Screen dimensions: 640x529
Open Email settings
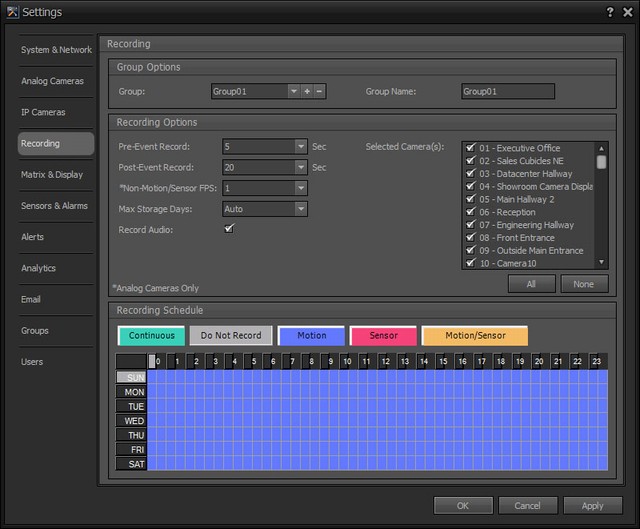56,300
